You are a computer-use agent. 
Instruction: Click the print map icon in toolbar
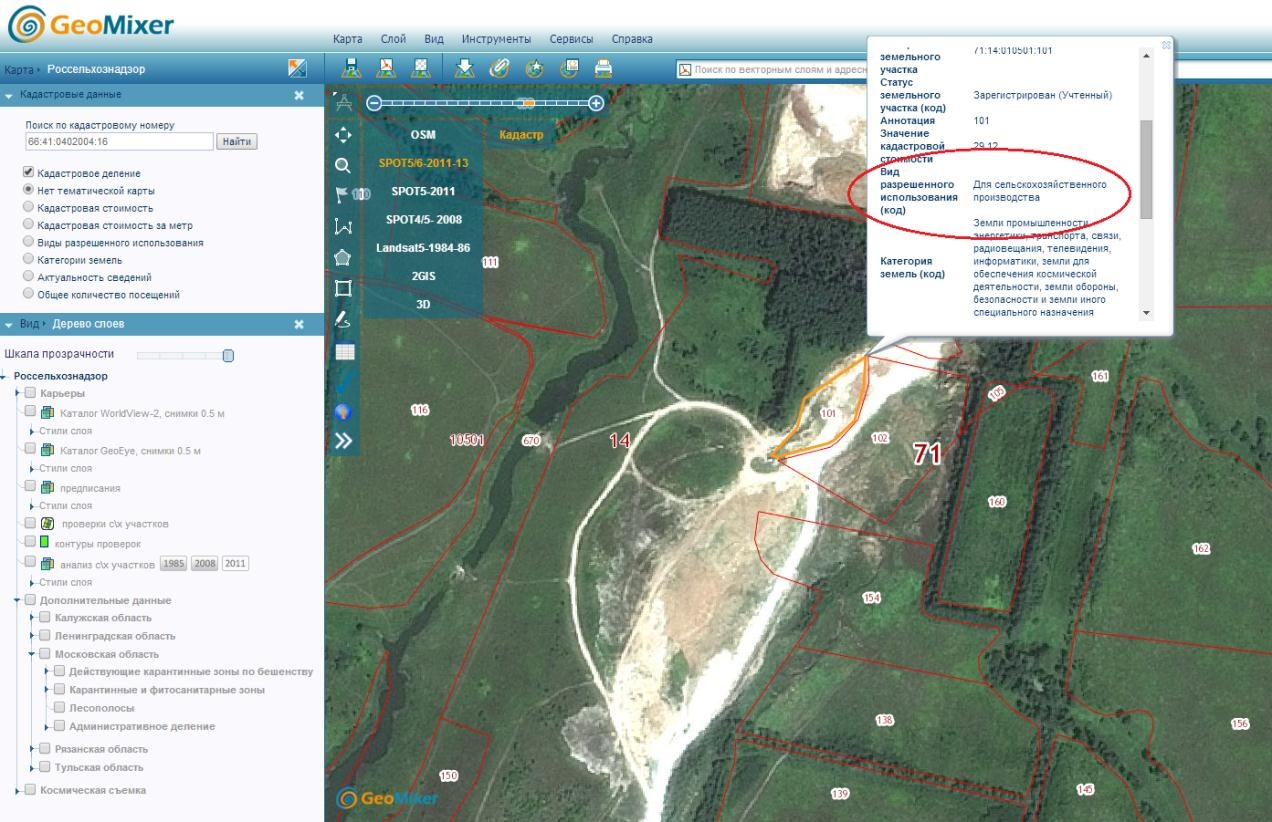(603, 68)
